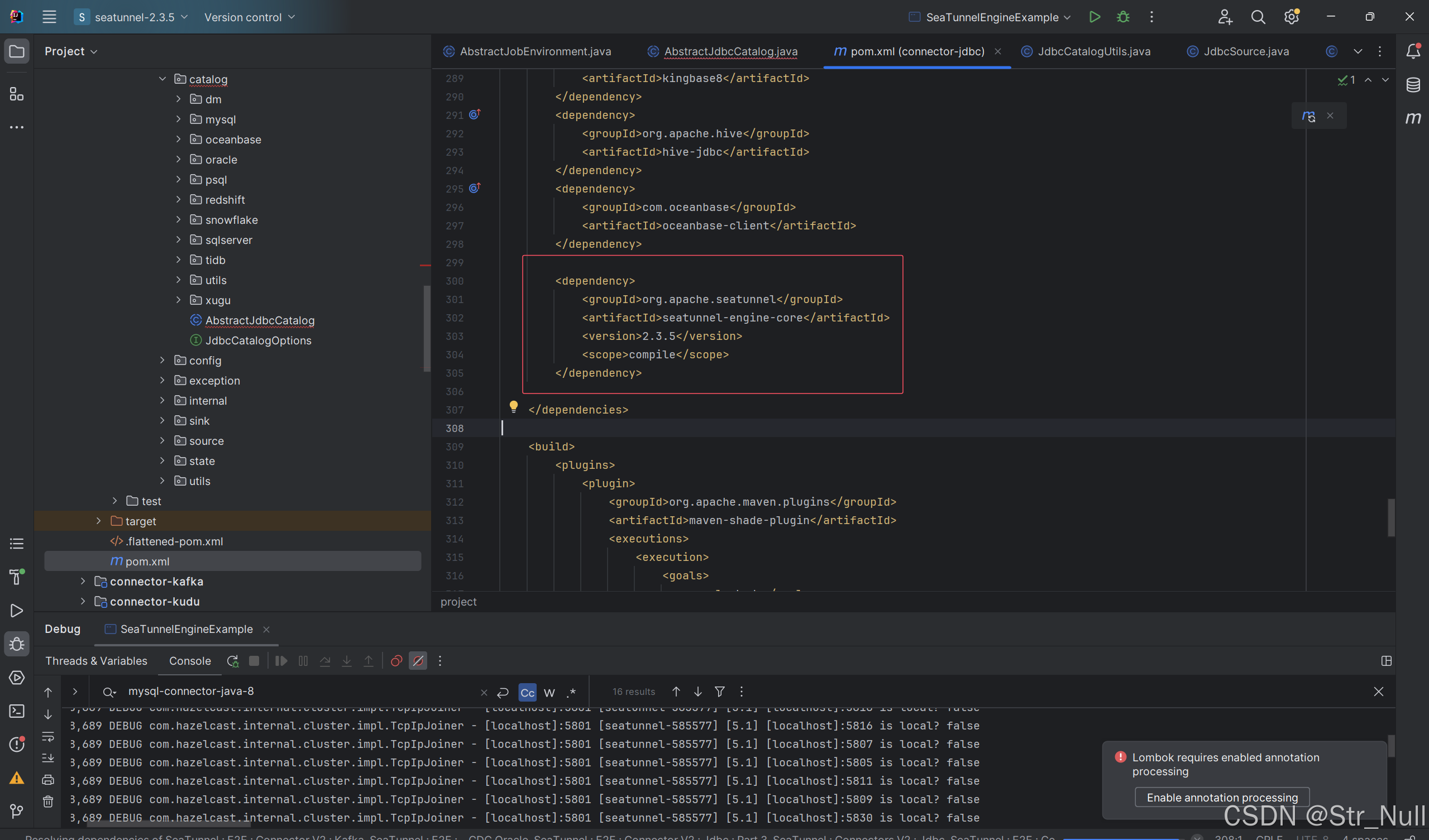Screen dimensions: 1429x840
Task: Click the editor vertical scrollbar thumb
Action: click(1390, 517)
